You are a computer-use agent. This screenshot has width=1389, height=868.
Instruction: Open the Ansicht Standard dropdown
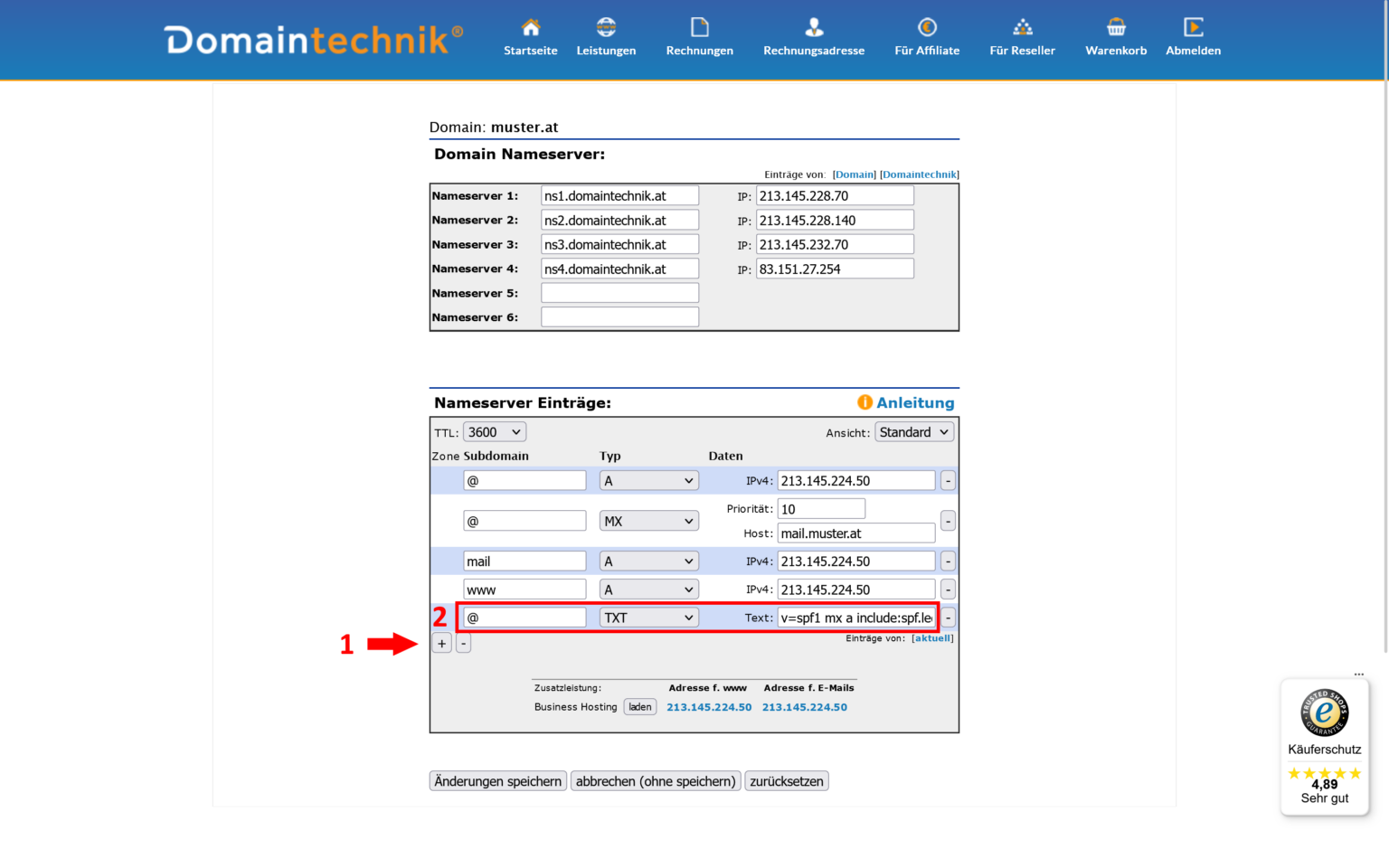coord(913,432)
